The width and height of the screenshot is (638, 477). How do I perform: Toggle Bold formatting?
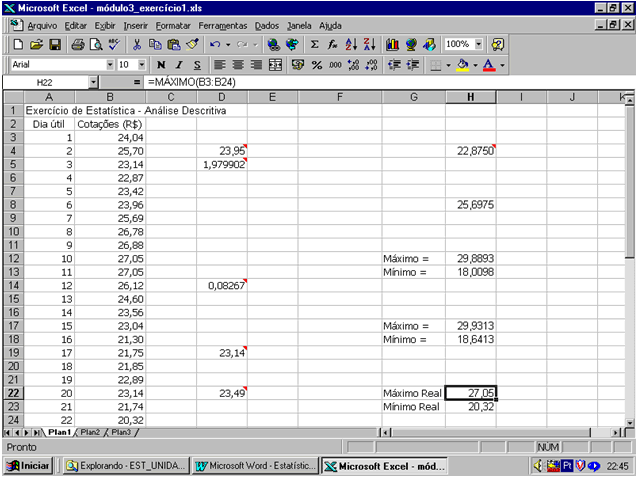[x=161, y=65]
